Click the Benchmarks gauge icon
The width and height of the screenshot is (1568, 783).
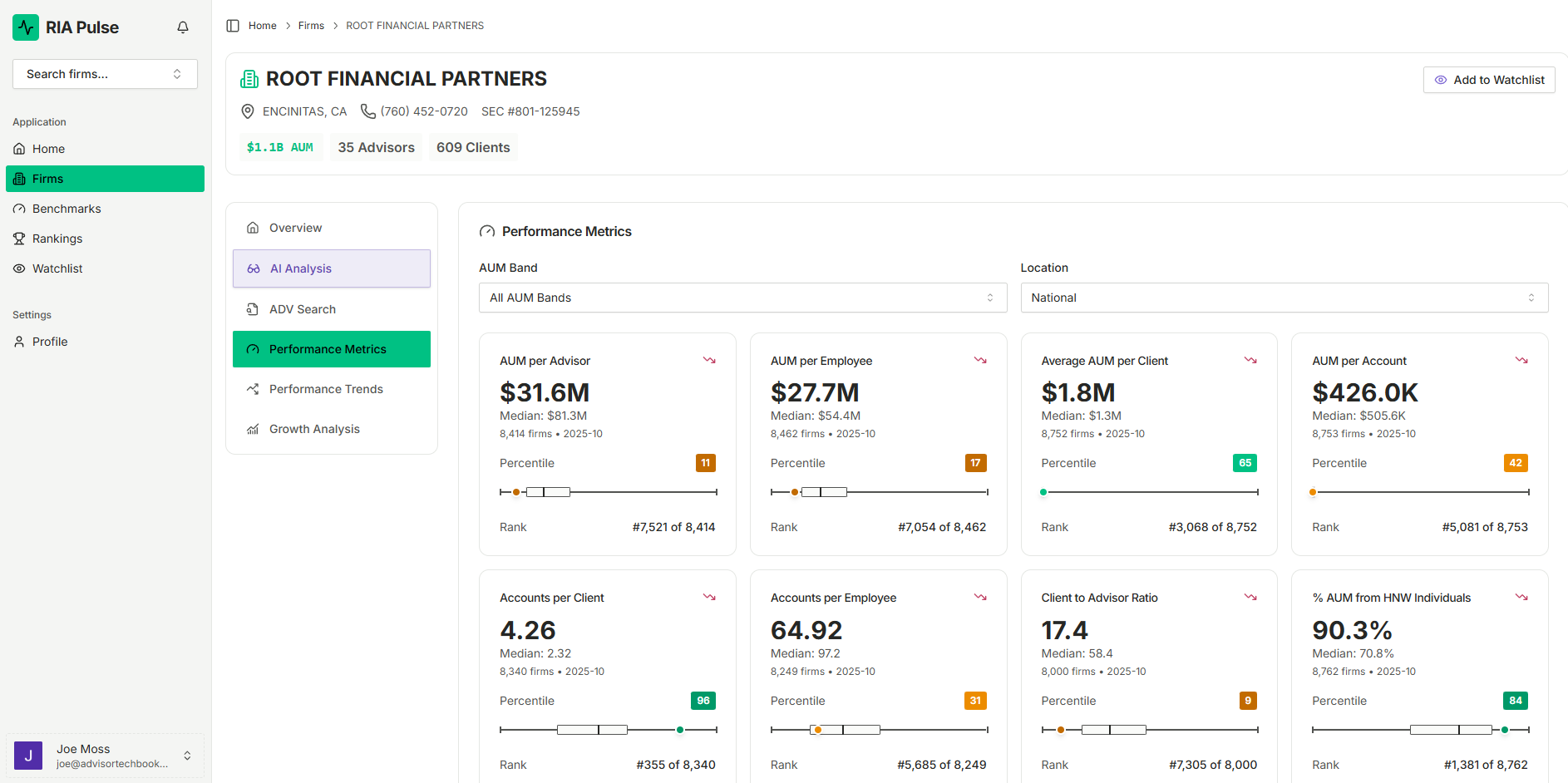(x=19, y=209)
